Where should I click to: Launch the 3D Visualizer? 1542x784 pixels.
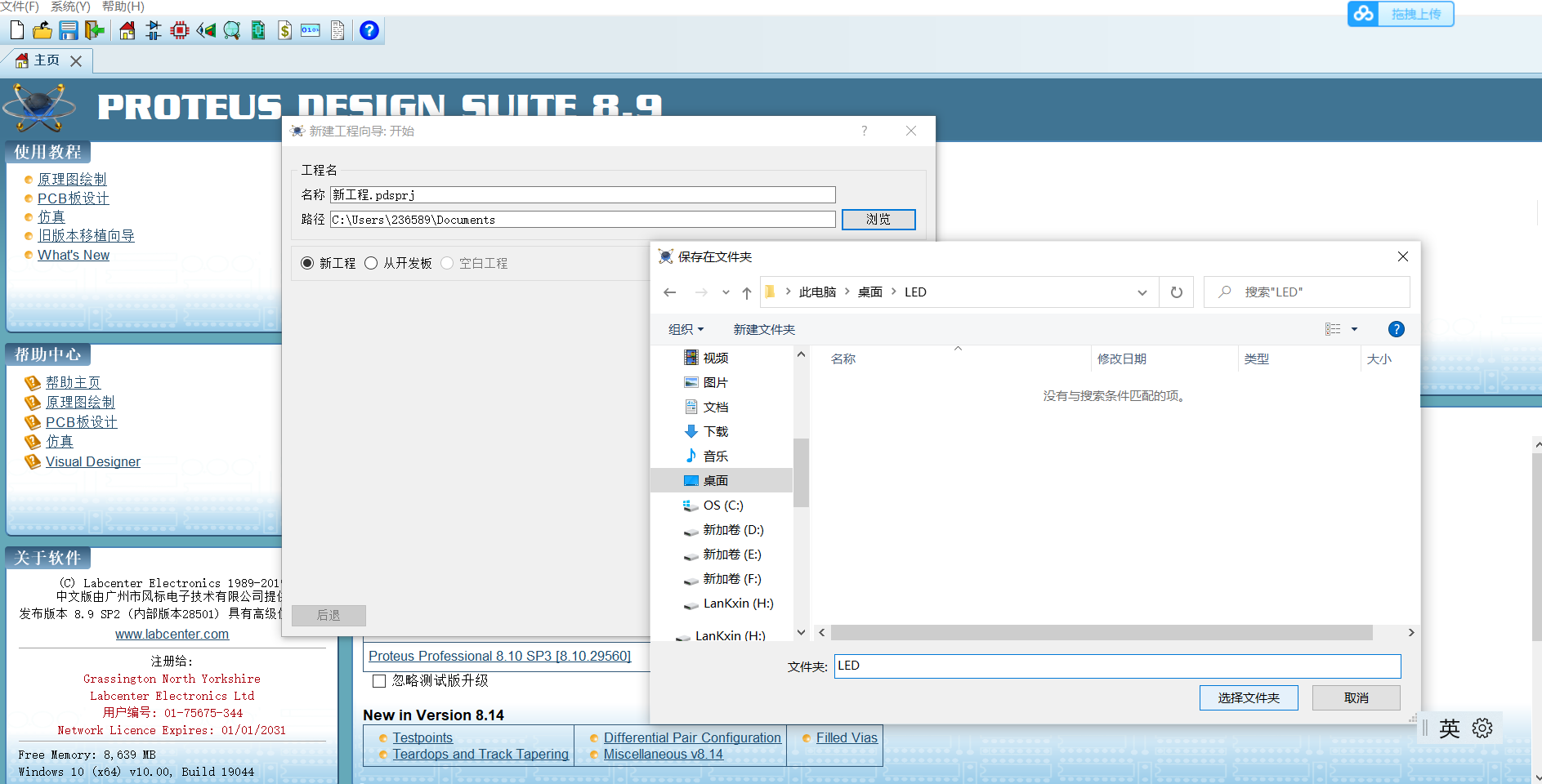pos(205,30)
